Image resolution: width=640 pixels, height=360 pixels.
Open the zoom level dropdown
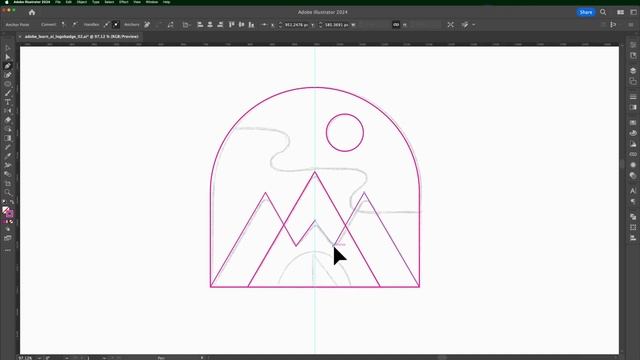pyautogui.click(x=39, y=358)
